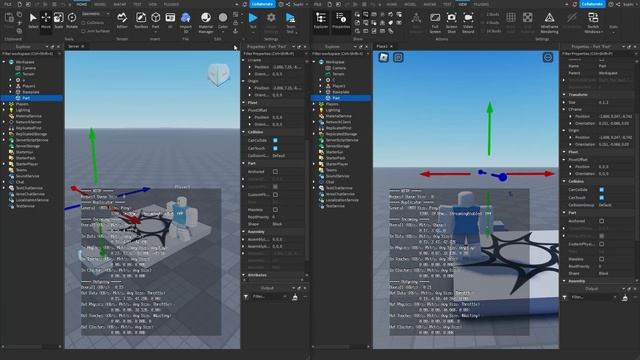Screen dimensions: 640x360
Task: Open FILE menu in right window
Action: click(x=317, y=4)
